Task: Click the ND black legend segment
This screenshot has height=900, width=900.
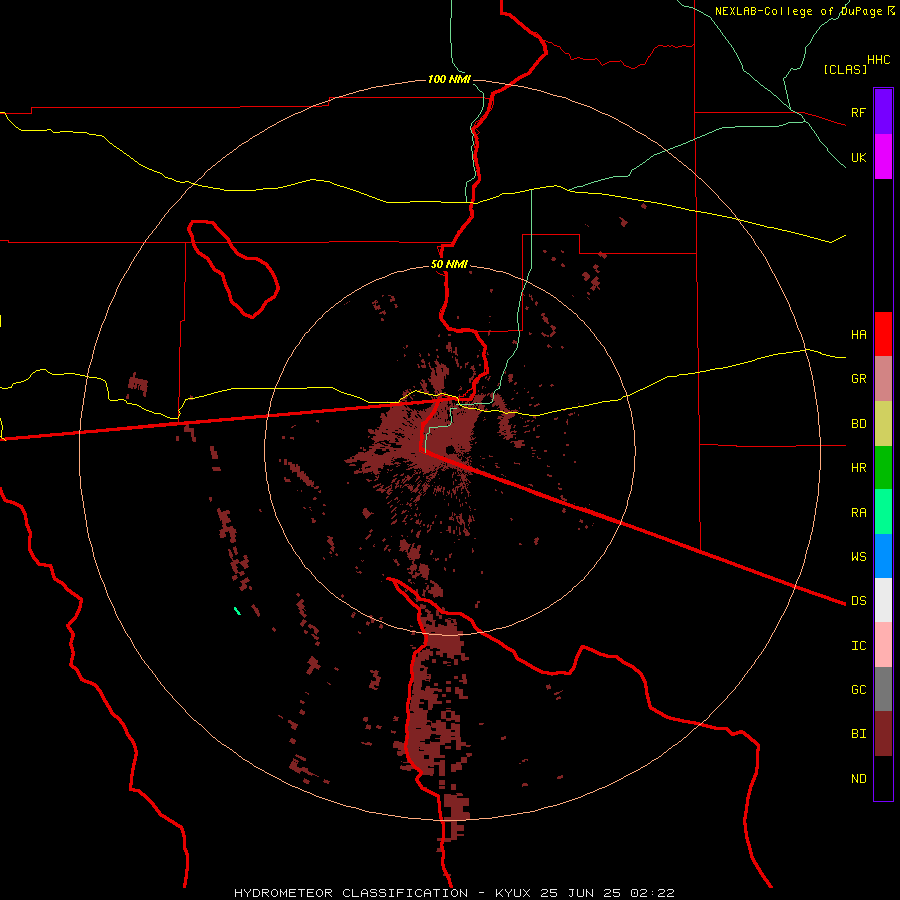Action: 883,778
